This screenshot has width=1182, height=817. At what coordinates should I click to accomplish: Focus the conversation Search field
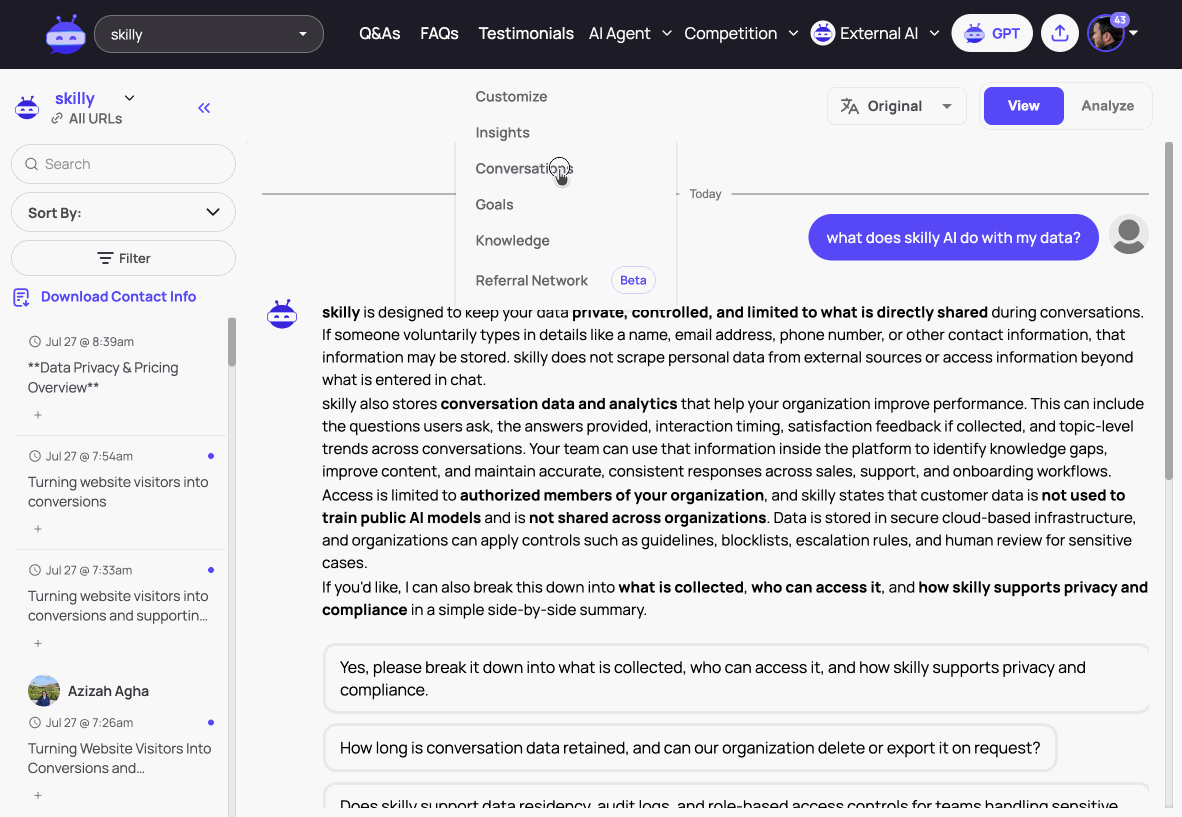click(x=123, y=164)
